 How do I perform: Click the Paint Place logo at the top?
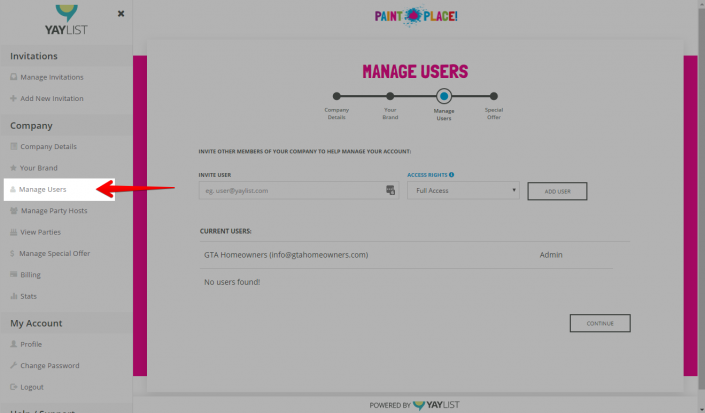point(416,16)
